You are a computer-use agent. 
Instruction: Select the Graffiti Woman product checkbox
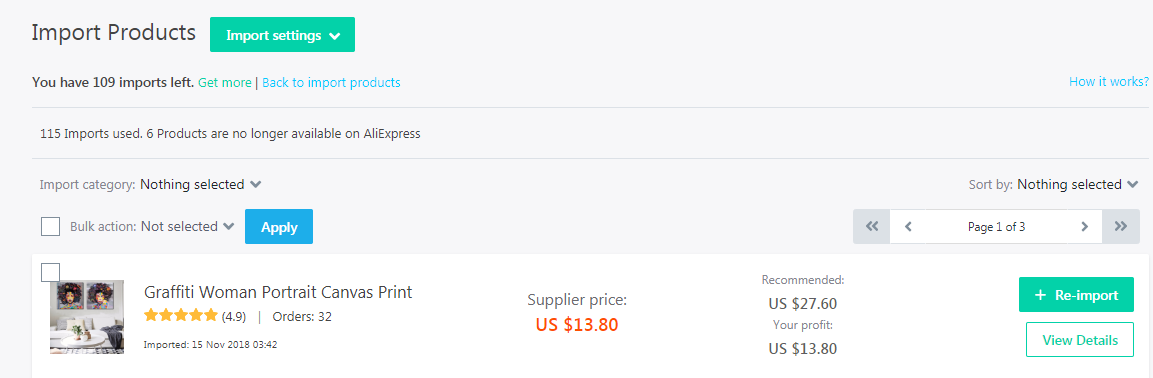[x=51, y=272]
